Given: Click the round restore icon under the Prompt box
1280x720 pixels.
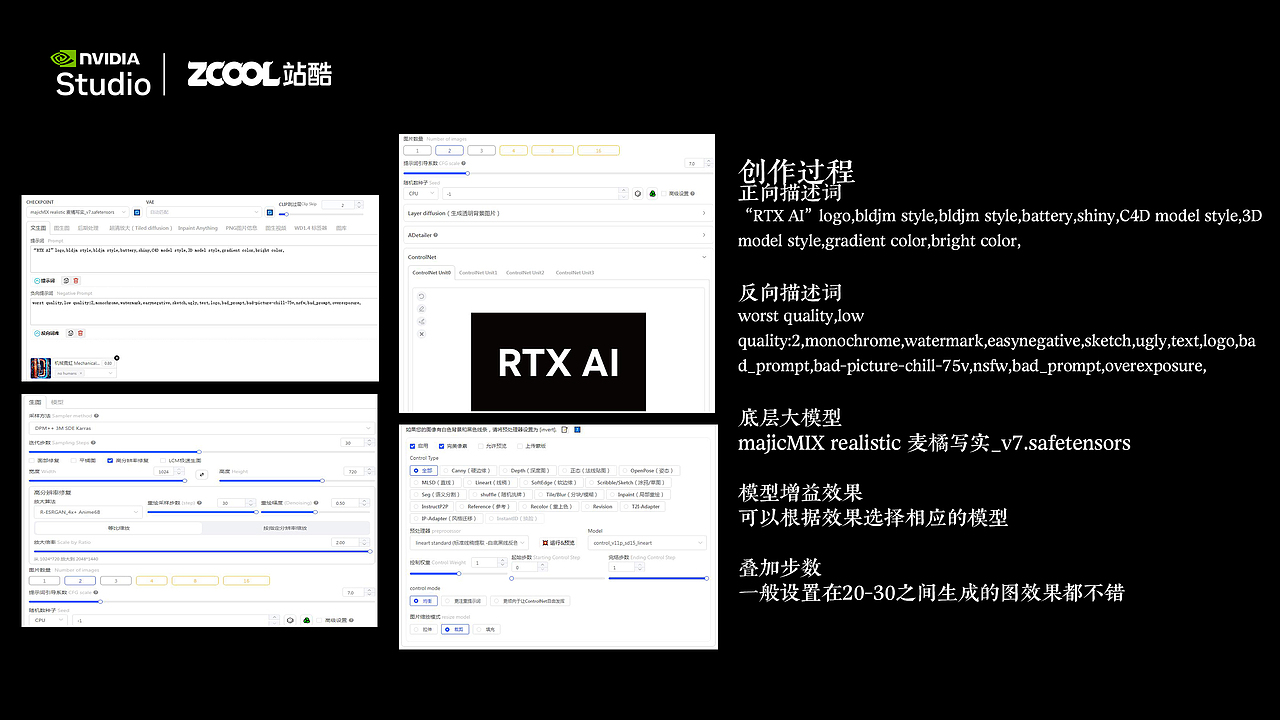Looking at the screenshot, I should (66, 281).
